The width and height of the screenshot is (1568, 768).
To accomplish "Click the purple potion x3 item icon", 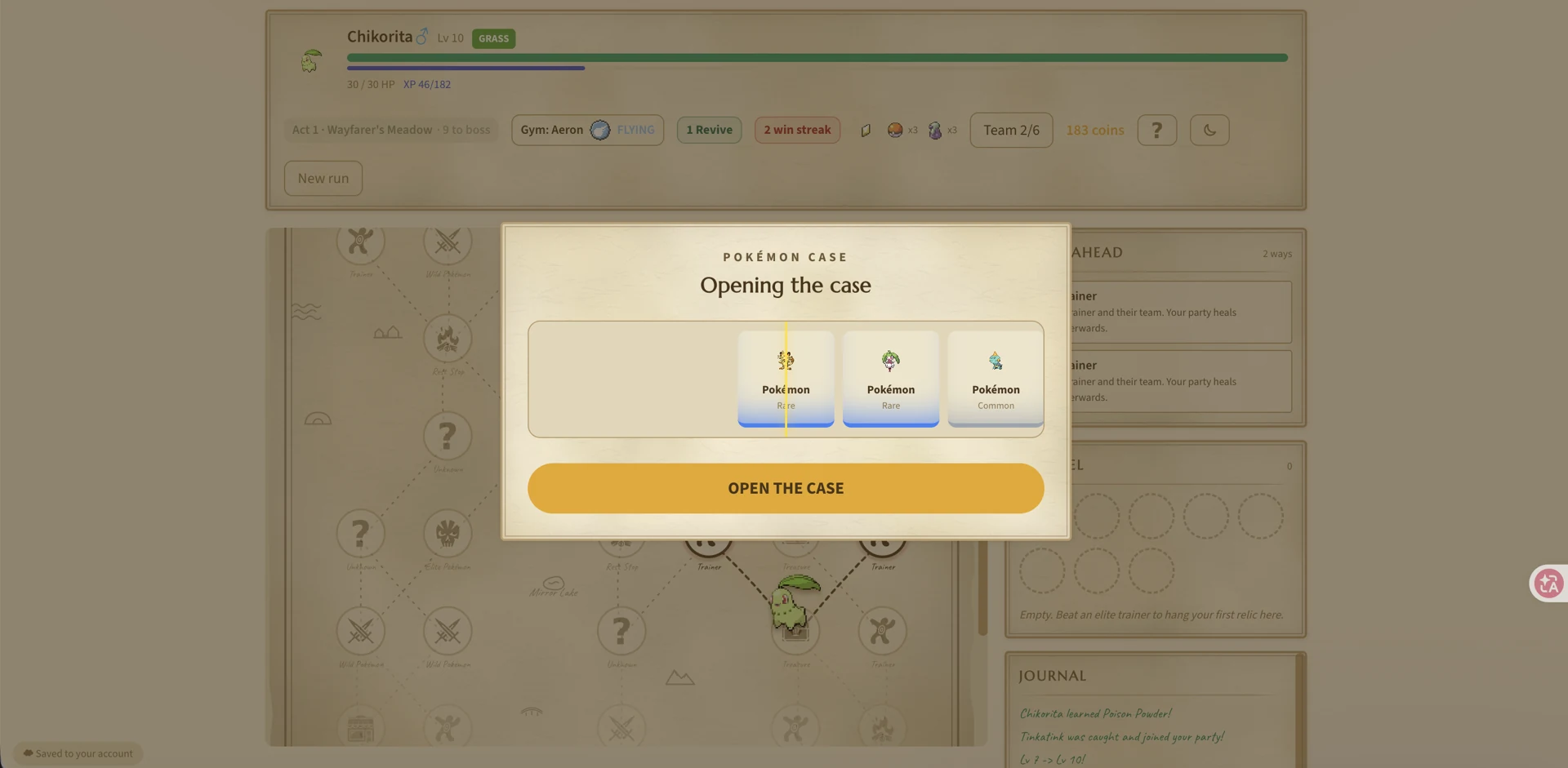I will [x=935, y=130].
